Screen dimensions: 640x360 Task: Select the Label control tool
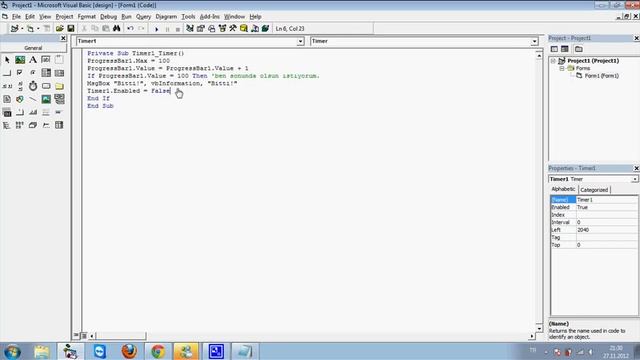[x=33, y=60]
